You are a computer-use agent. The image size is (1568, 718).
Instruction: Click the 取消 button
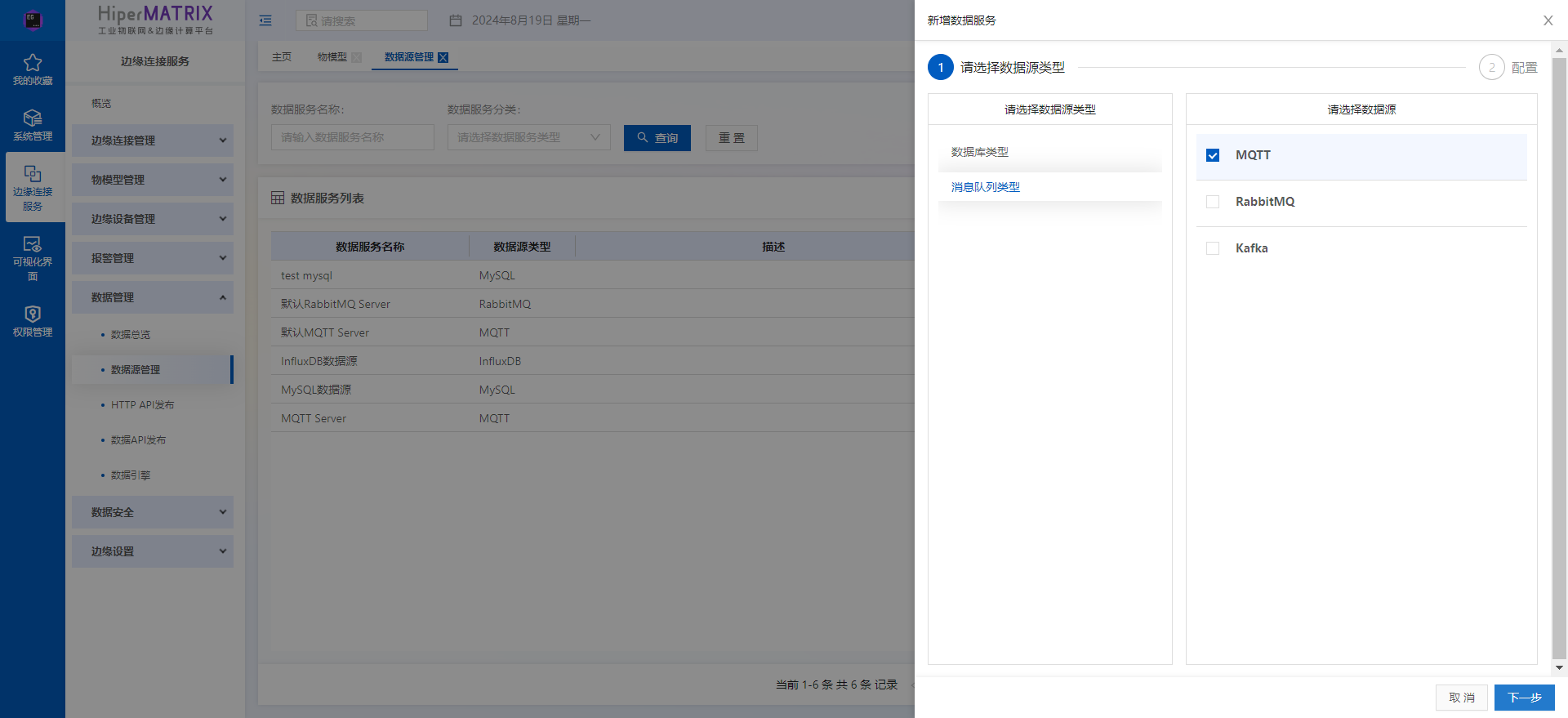(x=1462, y=698)
